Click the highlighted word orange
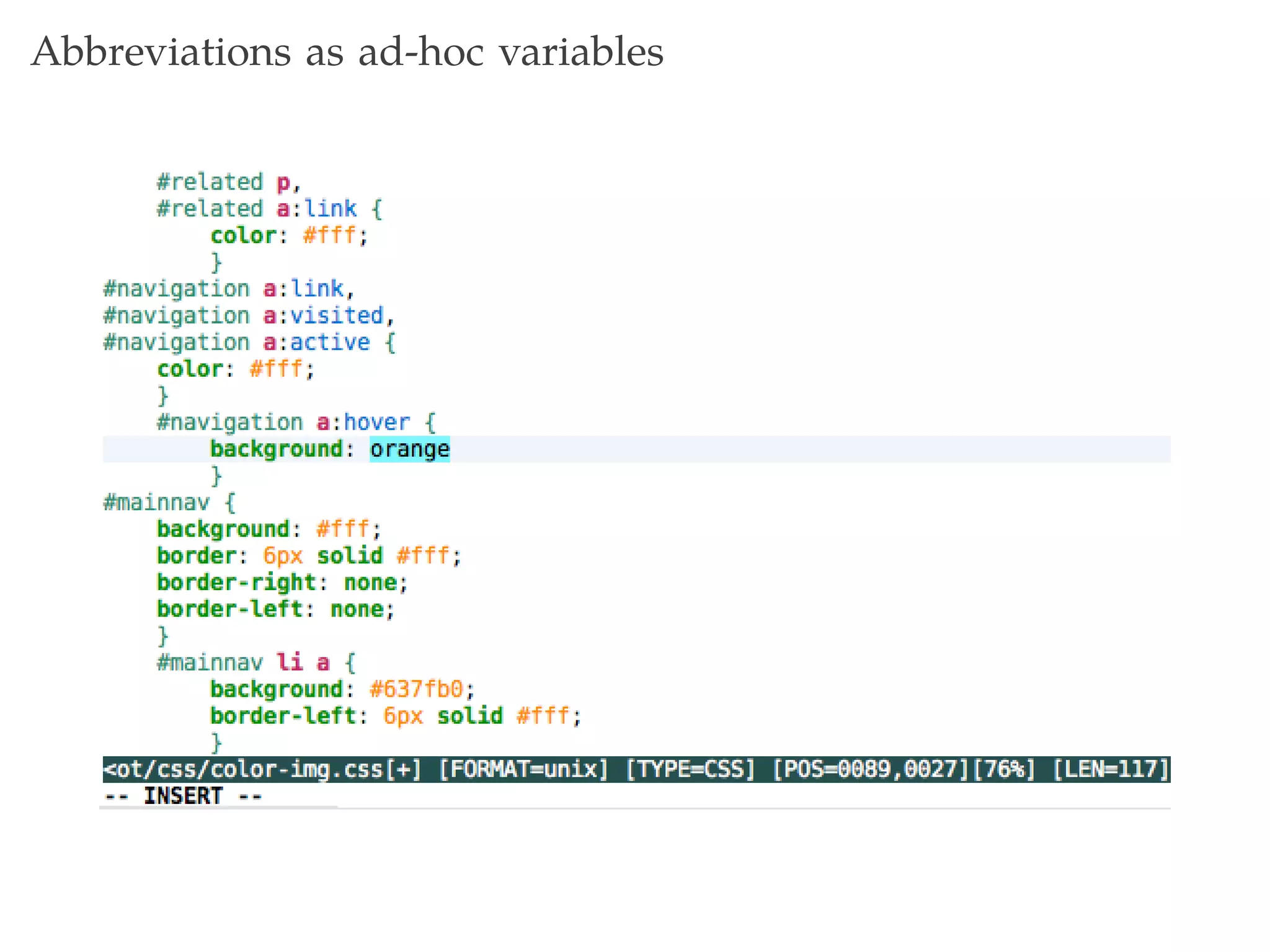Viewport: 1270px width, 952px height. pyautogui.click(x=409, y=449)
